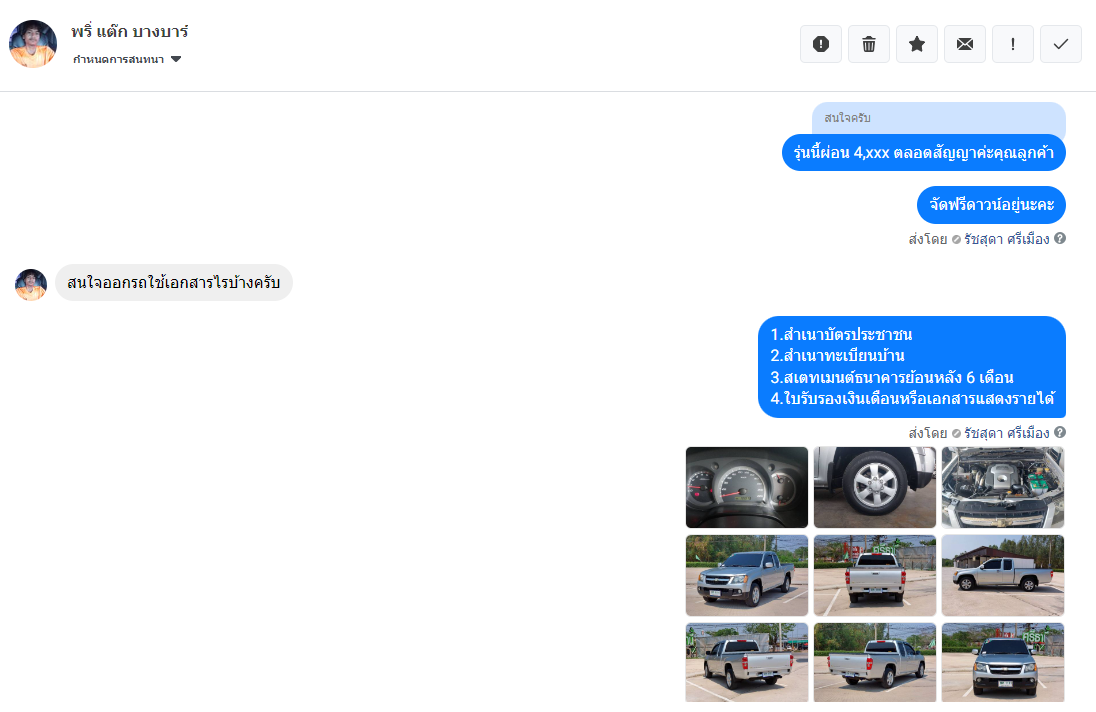1096x712 pixels.
Task: Open the side profile pickup photo
Action: (1002, 575)
